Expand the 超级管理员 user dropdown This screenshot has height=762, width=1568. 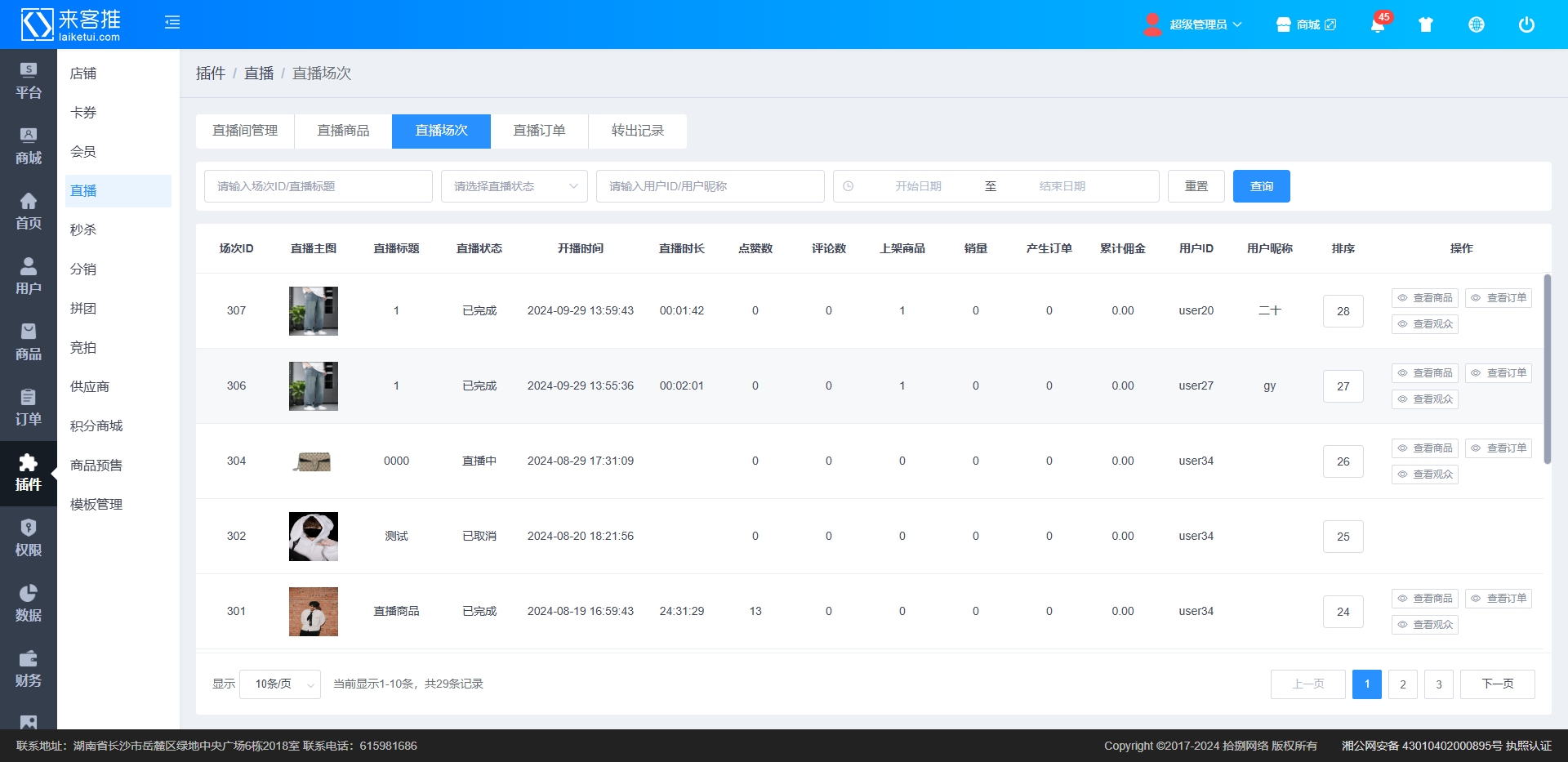1196,25
